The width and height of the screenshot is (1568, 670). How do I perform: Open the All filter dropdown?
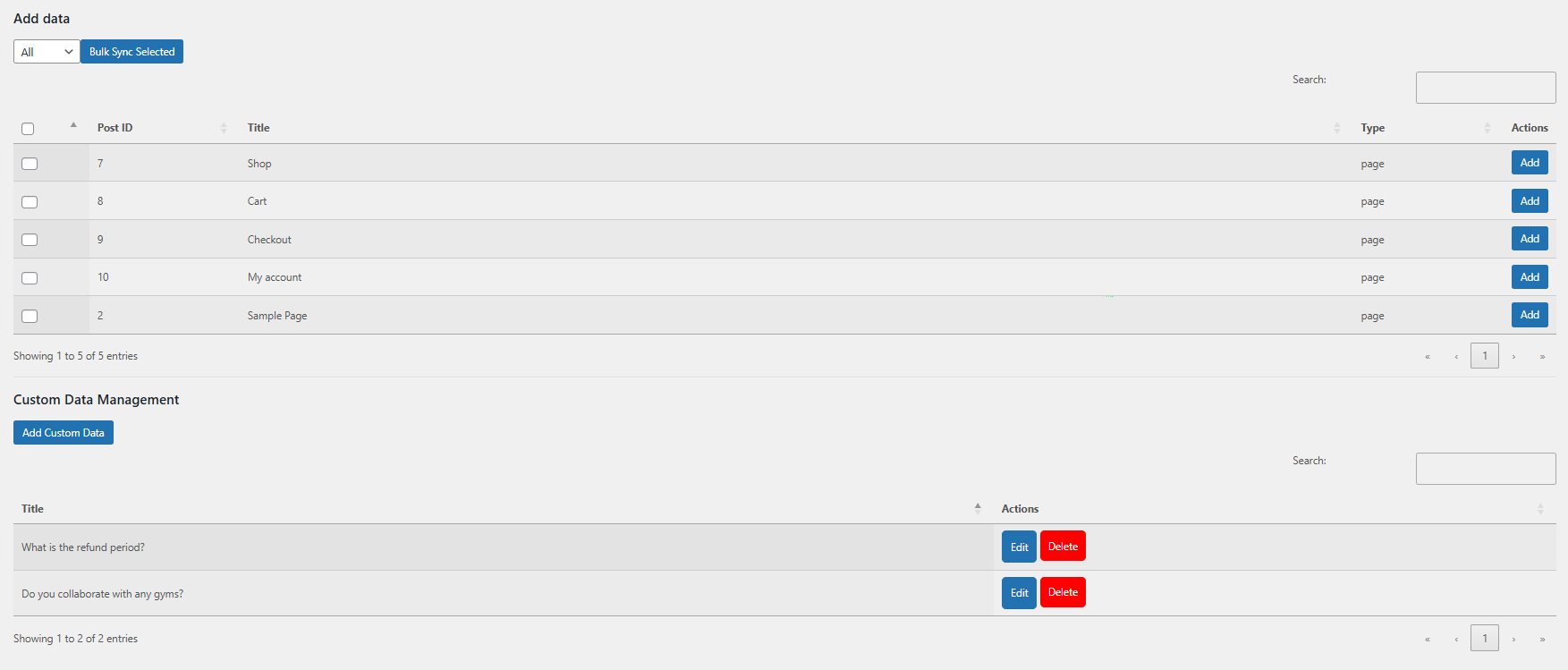tap(47, 52)
